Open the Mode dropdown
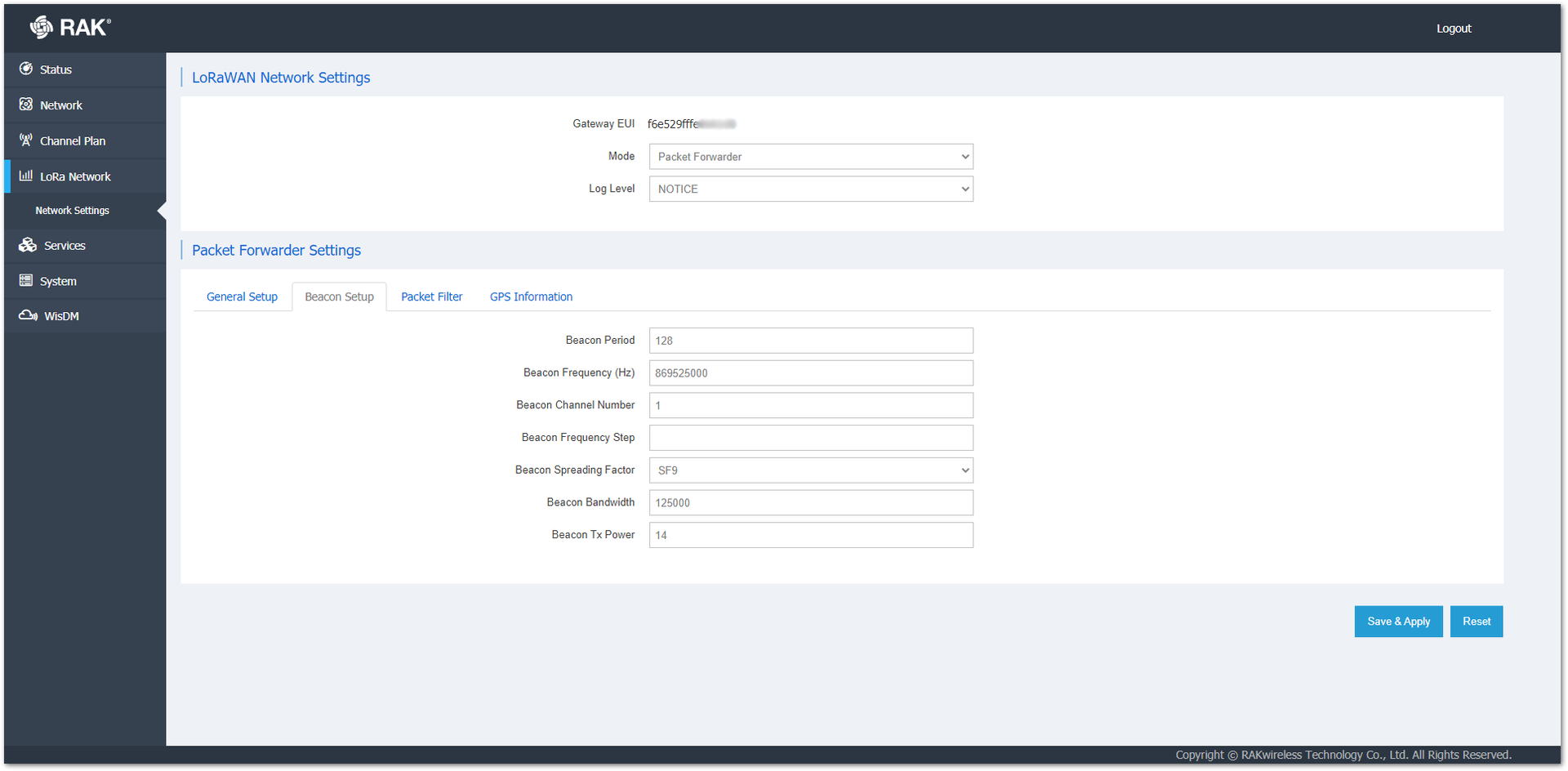This screenshot has height=771, width=1568. click(811, 157)
